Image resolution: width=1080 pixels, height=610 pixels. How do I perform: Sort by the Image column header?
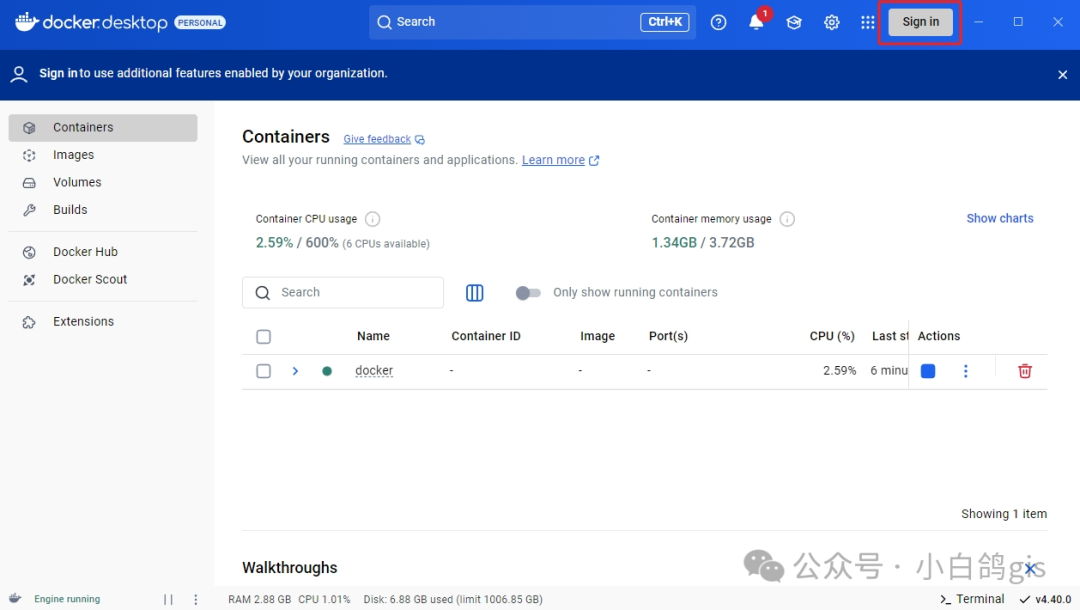597,336
